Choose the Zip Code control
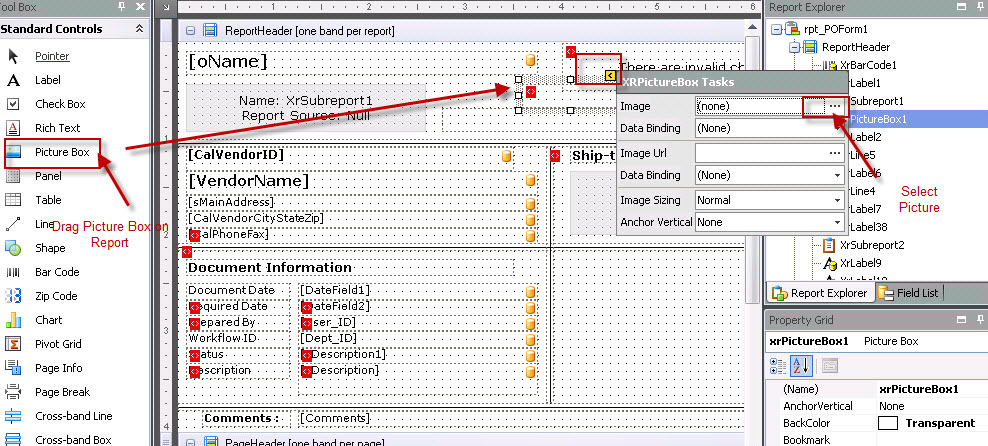988x446 pixels. pyautogui.click(x=56, y=296)
